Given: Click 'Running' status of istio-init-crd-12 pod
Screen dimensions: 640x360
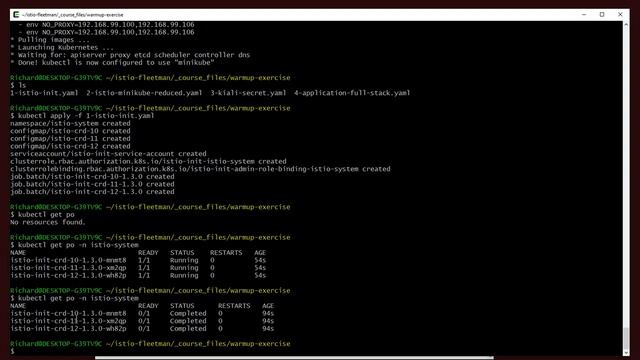Looking at the screenshot, I should click(x=184, y=276).
